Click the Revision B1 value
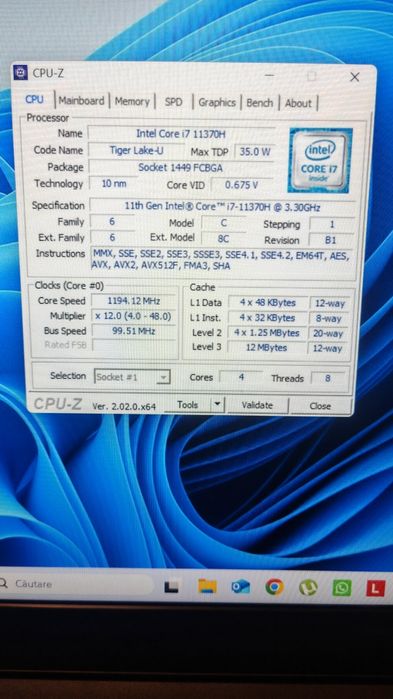393x699 pixels. [x=331, y=240]
